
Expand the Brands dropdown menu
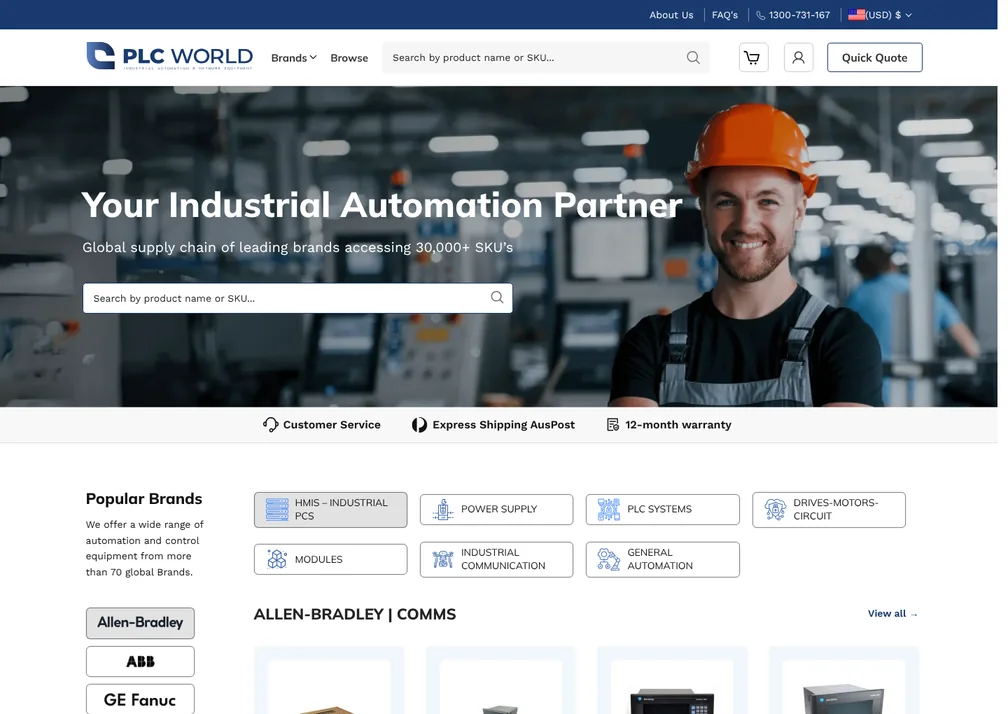294,58
